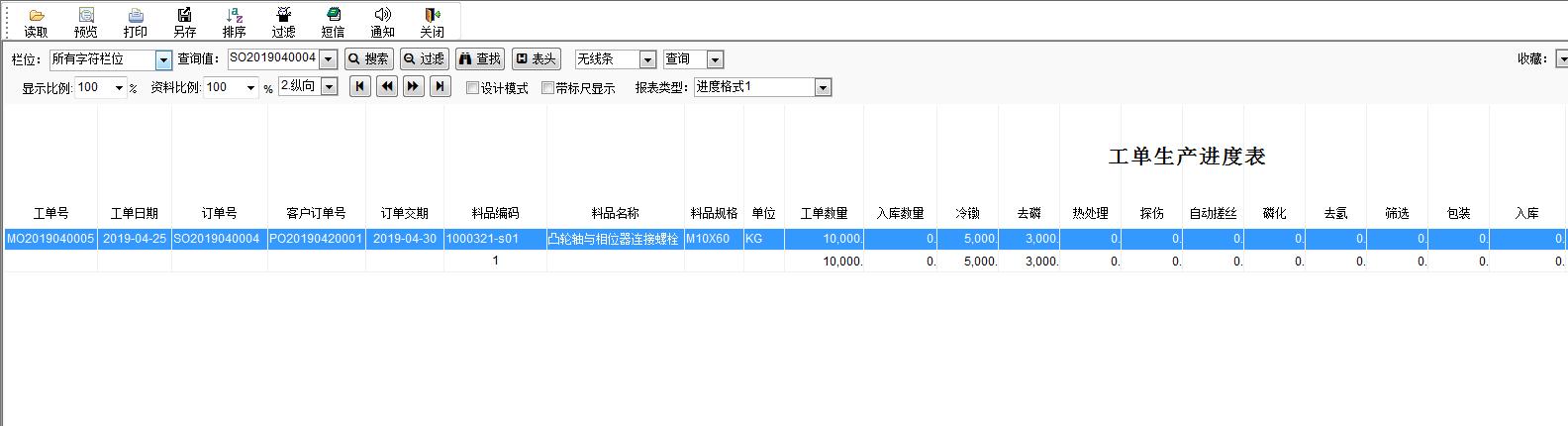Image resolution: width=1568 pixels, height=426 pixels.
Task: Click the 工单日期 column header
Action: click(x=135, y=213)
